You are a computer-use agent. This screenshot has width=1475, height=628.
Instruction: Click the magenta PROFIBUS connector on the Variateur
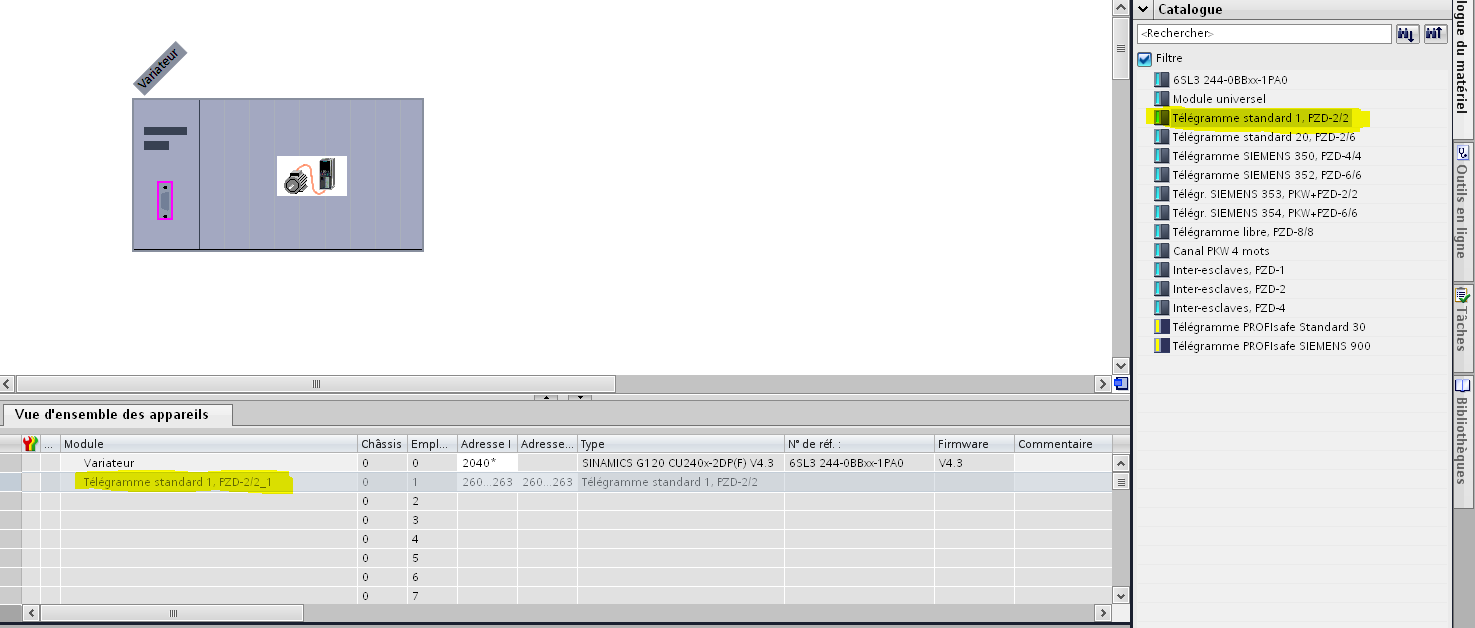click(x=165, y=200)
